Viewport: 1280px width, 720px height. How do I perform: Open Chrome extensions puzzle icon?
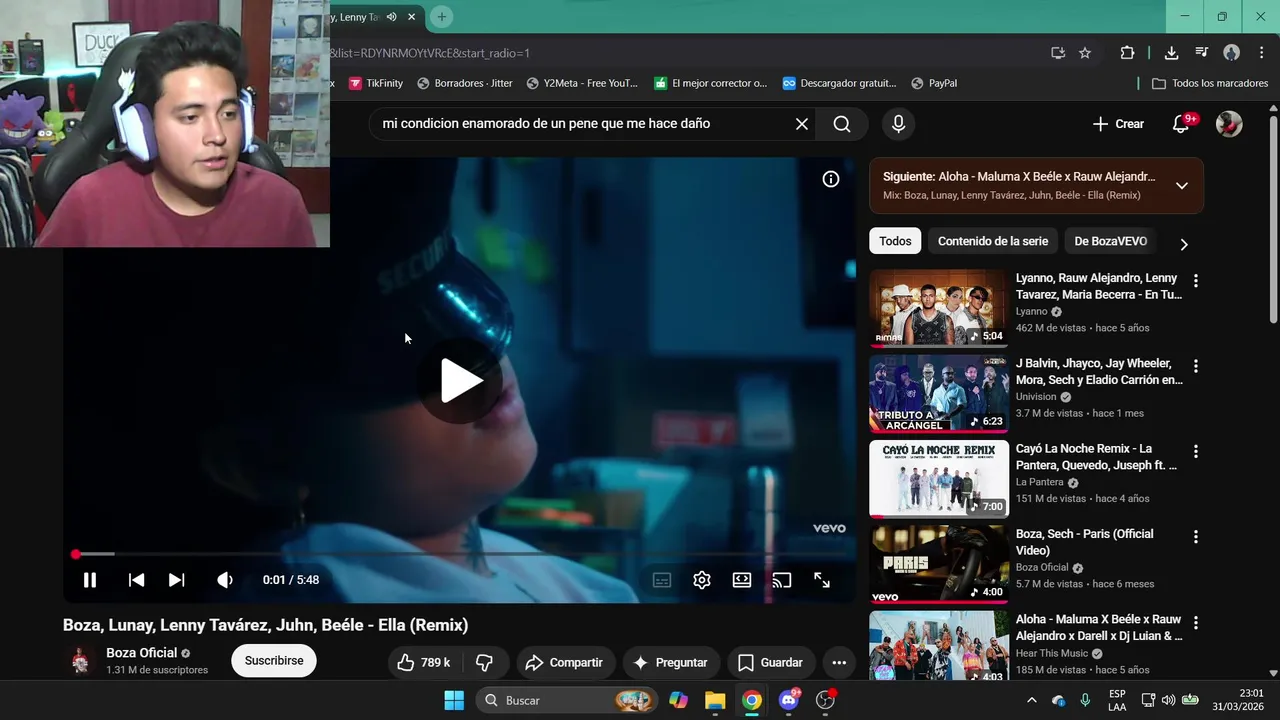pos(1127,53)
